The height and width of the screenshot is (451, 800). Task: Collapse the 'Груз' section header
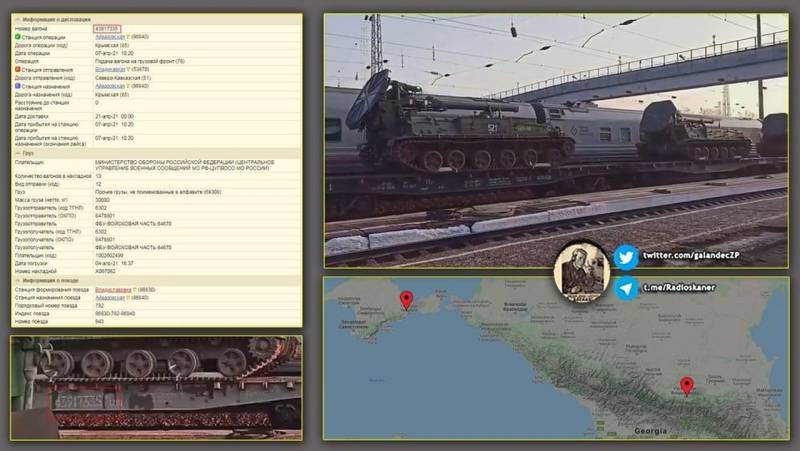pyautogui.click(x=17, y=153)
